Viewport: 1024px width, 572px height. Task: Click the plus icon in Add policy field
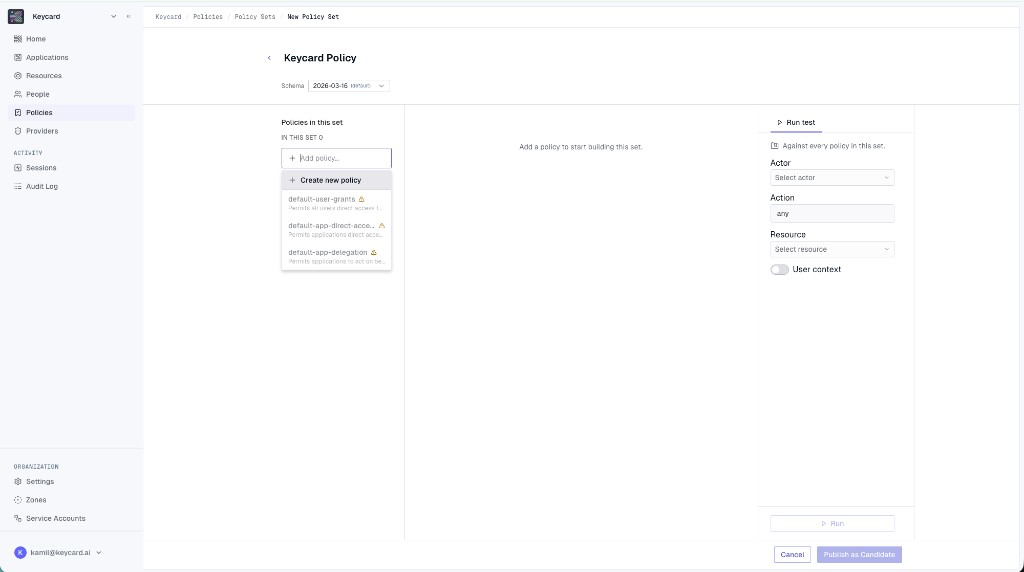292,158
